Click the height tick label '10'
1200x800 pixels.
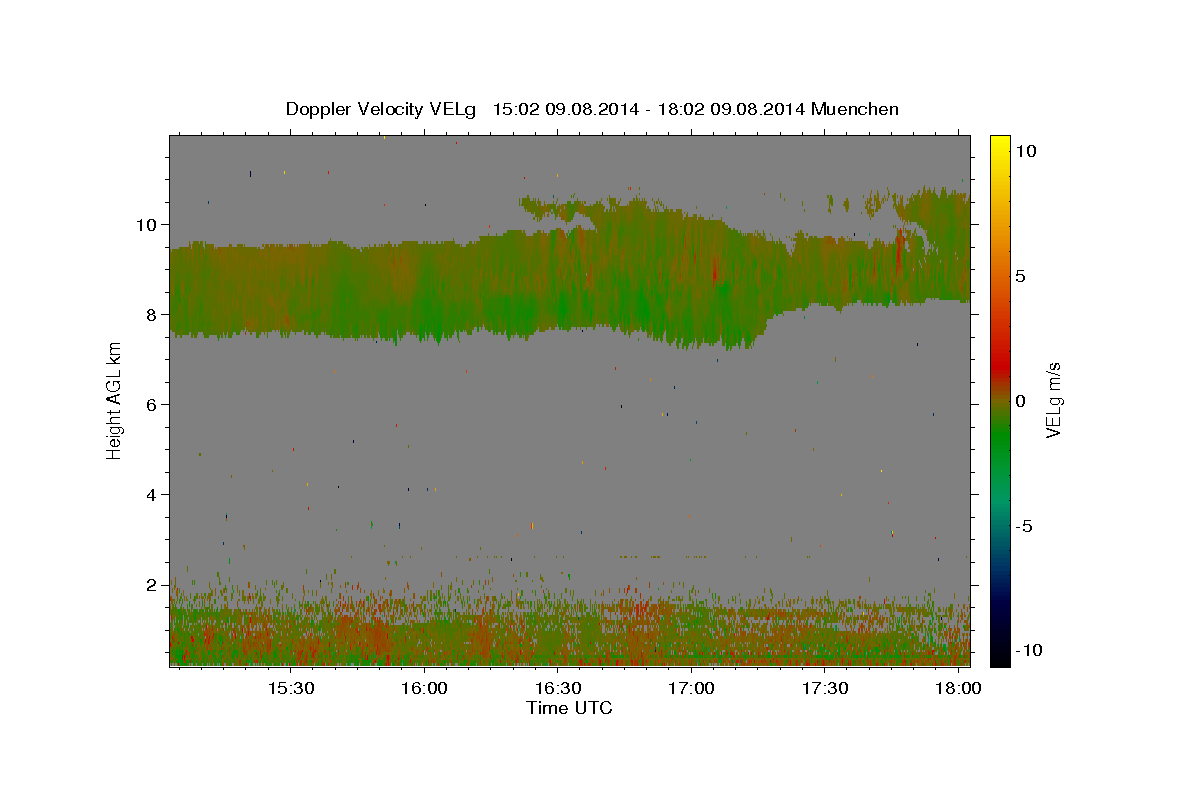[149, 224]
